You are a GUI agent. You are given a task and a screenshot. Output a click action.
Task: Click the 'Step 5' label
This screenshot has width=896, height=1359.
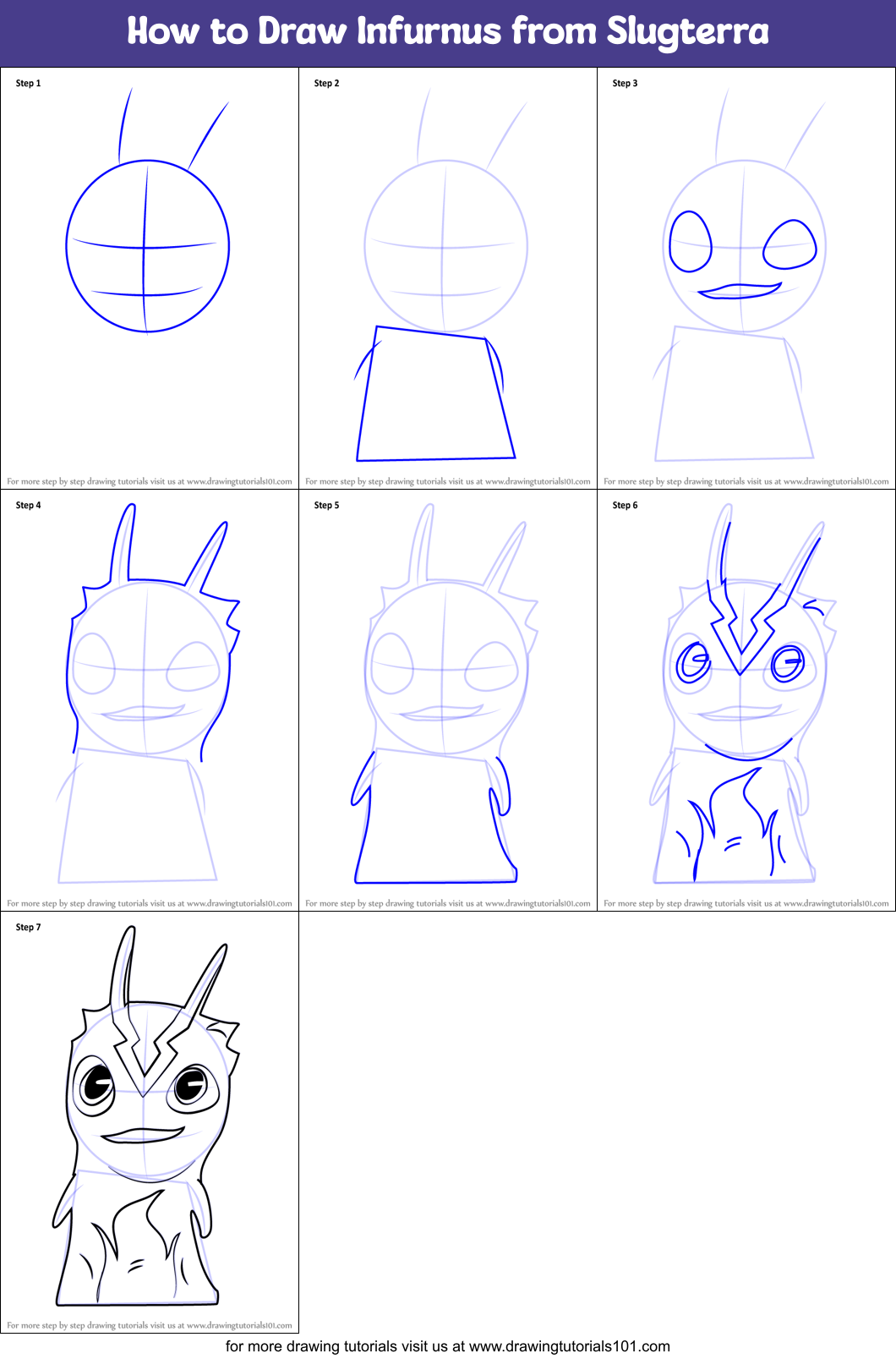coord(326,505)
